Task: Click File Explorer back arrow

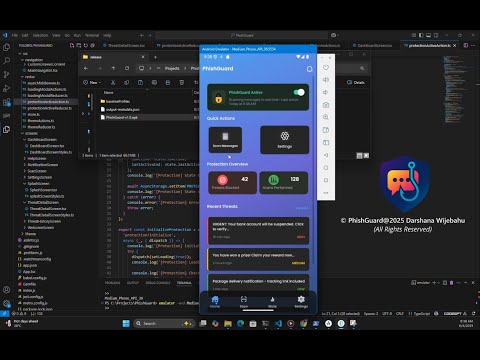Action: point(86,68)
